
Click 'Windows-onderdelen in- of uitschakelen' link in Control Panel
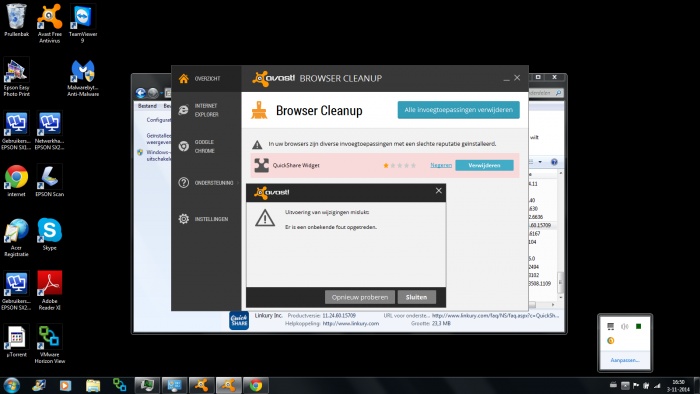[x=158, y=155]
